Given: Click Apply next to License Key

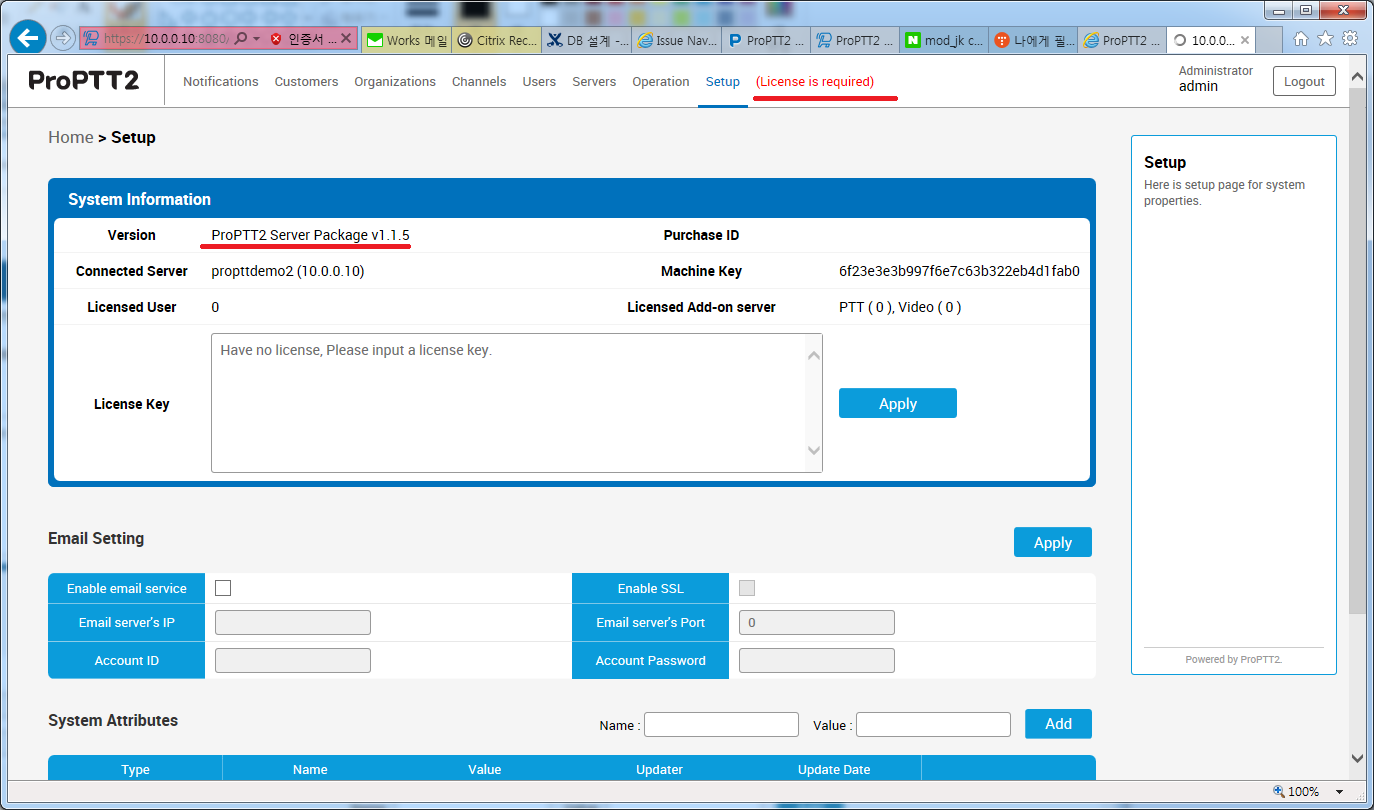Looking at the screenshot, I should click(897, 404).
